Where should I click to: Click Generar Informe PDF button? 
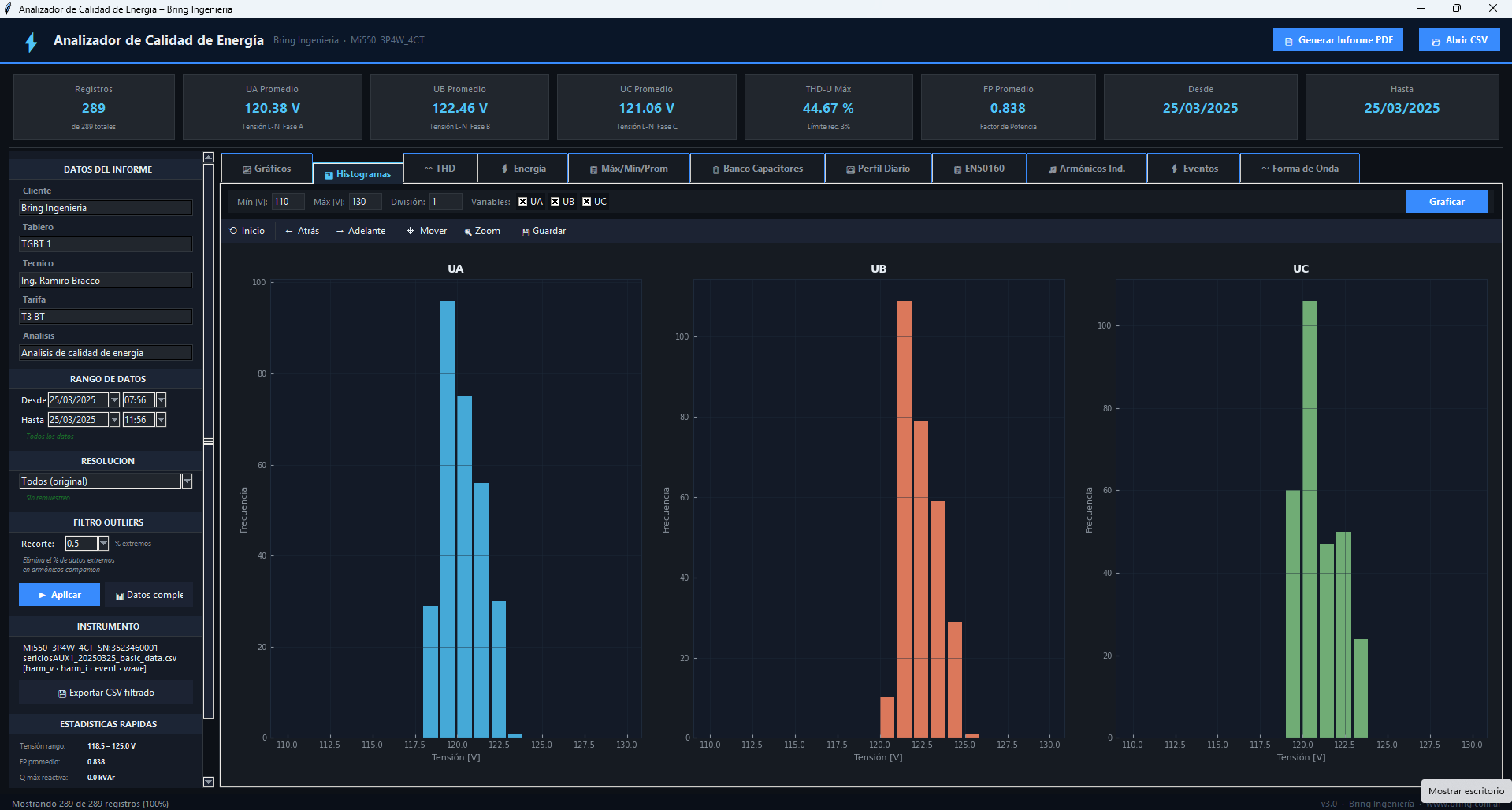pyautogui.click(x=1337, y=40)
